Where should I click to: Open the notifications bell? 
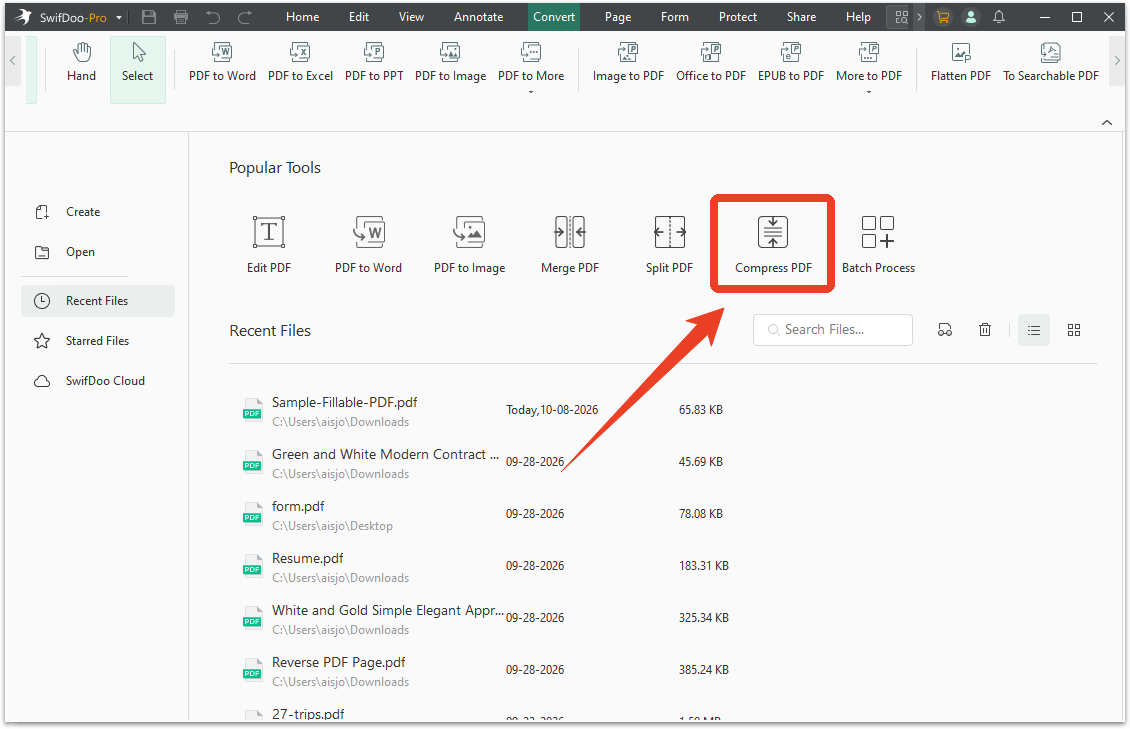click(999, 17)
